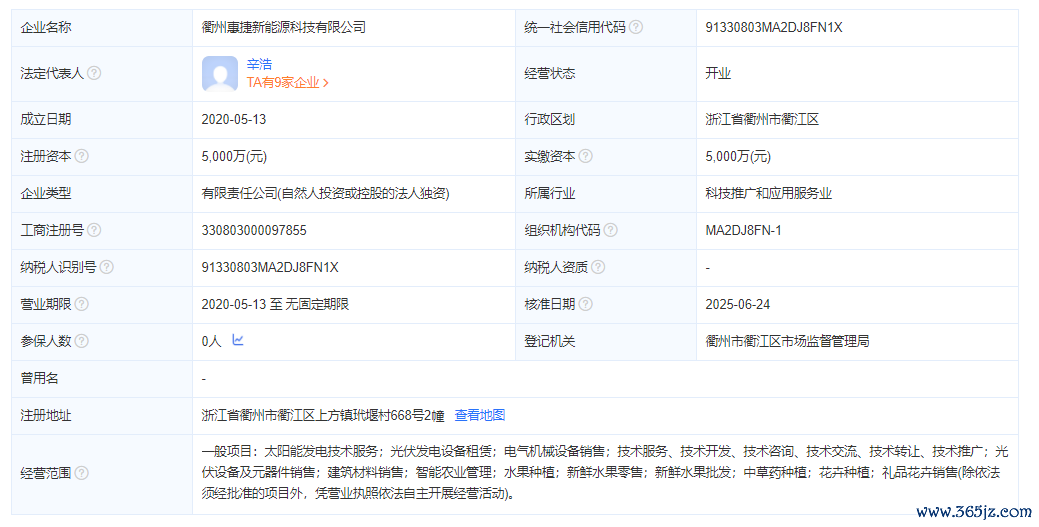Click taxpayer ID value beside 纳税人识别号
Screen dimensions: 1039x527
click(x=270, y=267)
